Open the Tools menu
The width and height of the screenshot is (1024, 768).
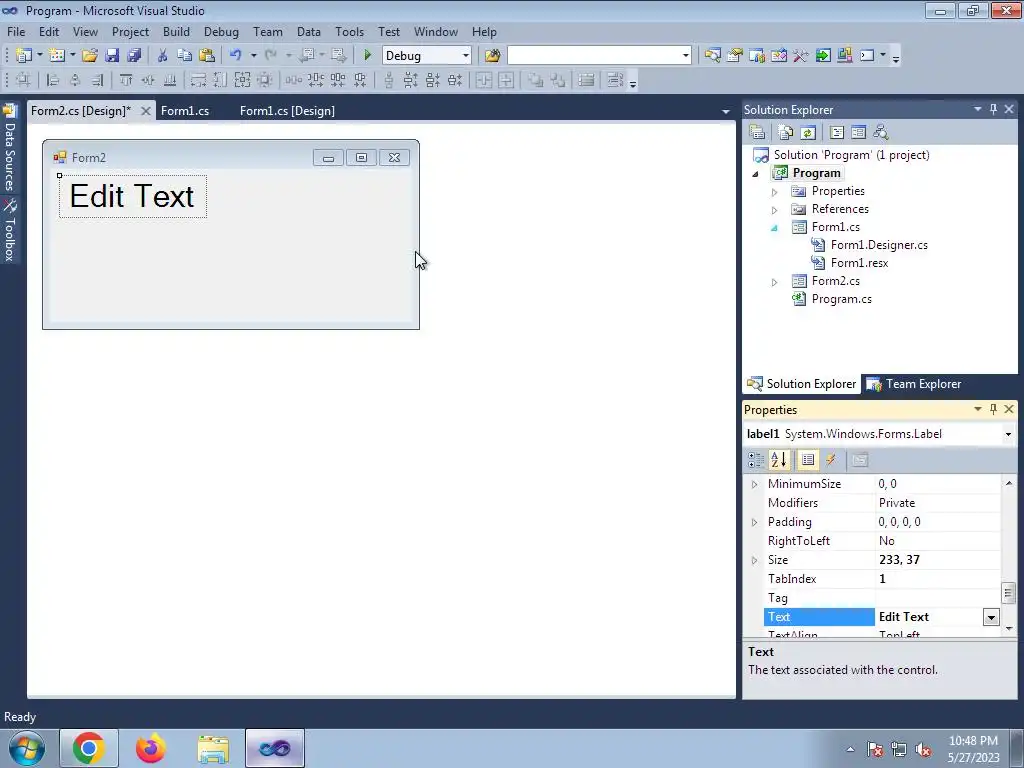(x=349, y=31)
